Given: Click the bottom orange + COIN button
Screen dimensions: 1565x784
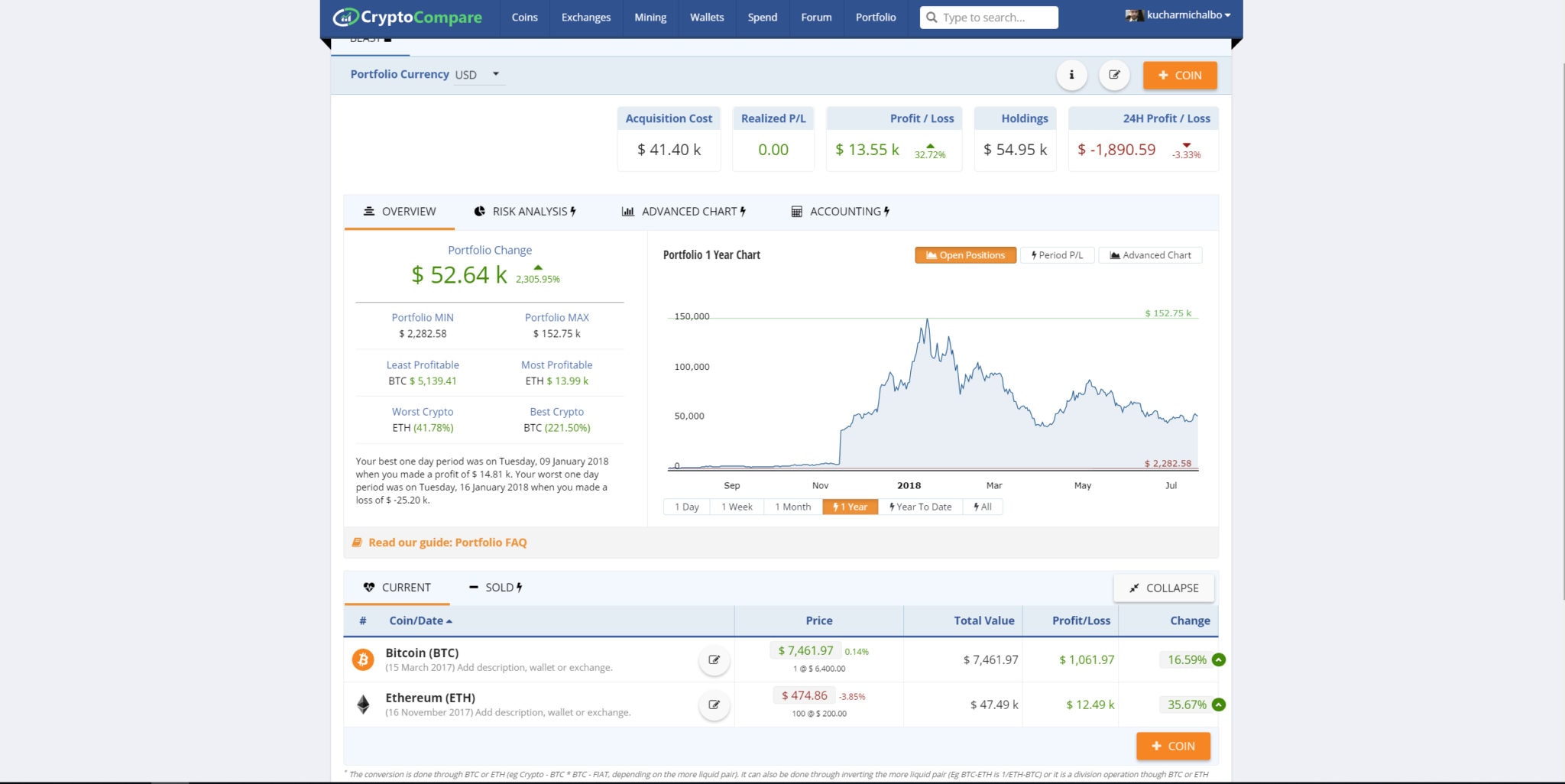Looking at the screenshot, I should [1173, 747].
